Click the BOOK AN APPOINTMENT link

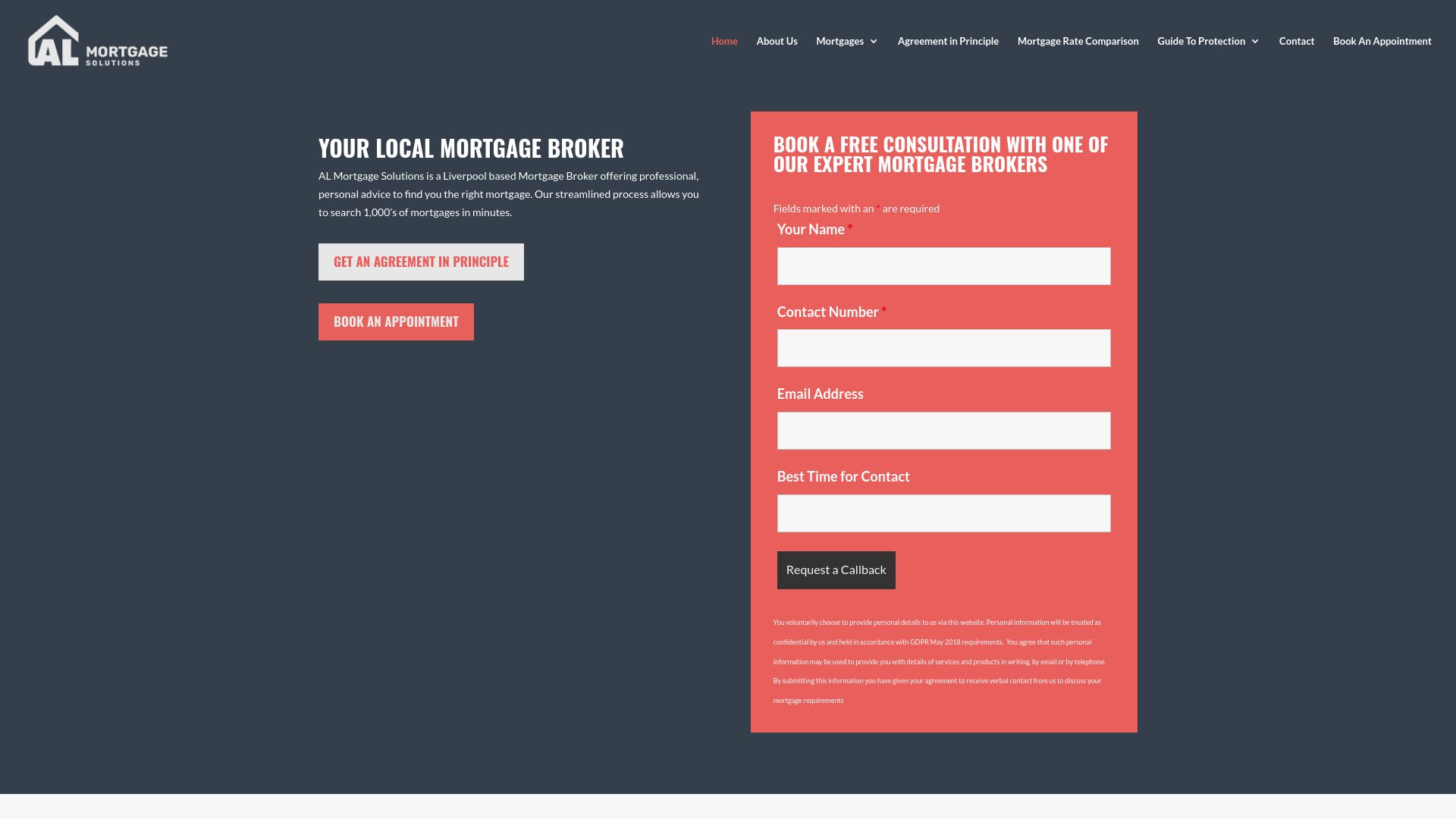click(395, 321)
